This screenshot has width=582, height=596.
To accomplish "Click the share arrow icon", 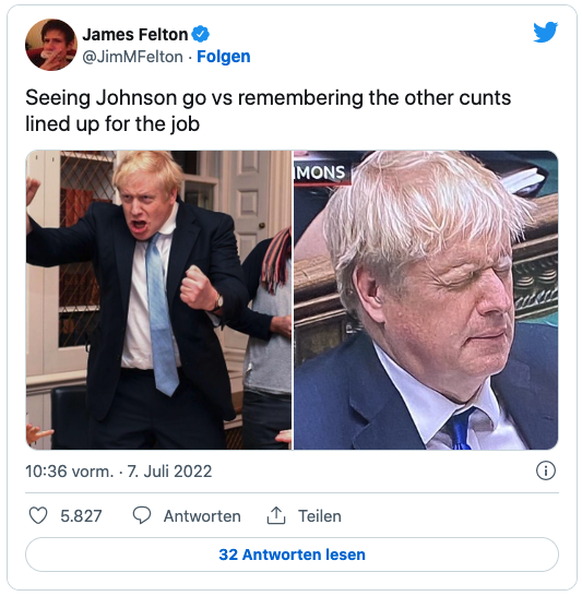I will [276, 515].
